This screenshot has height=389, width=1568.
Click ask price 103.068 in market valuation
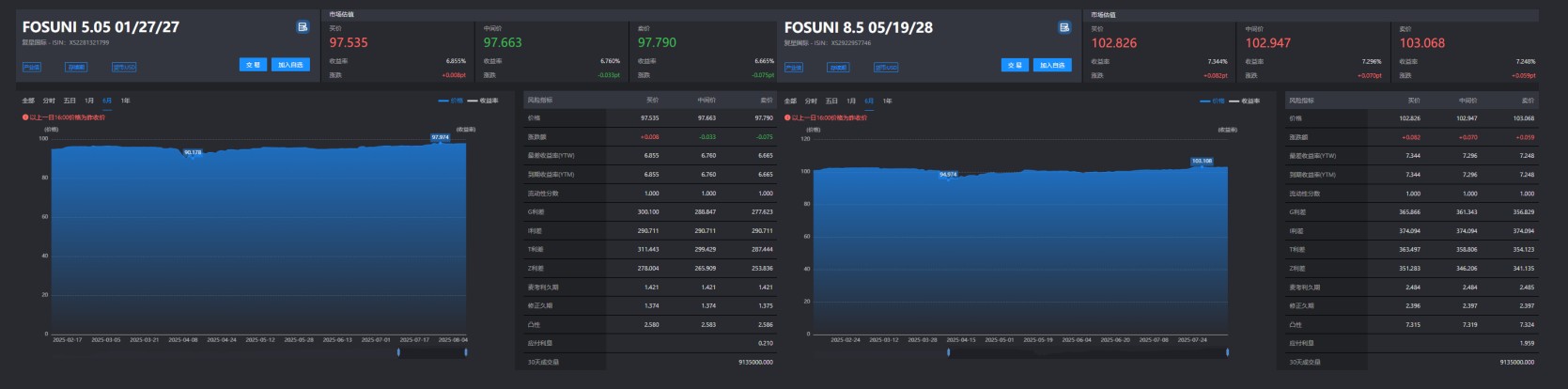[1422, 42]
